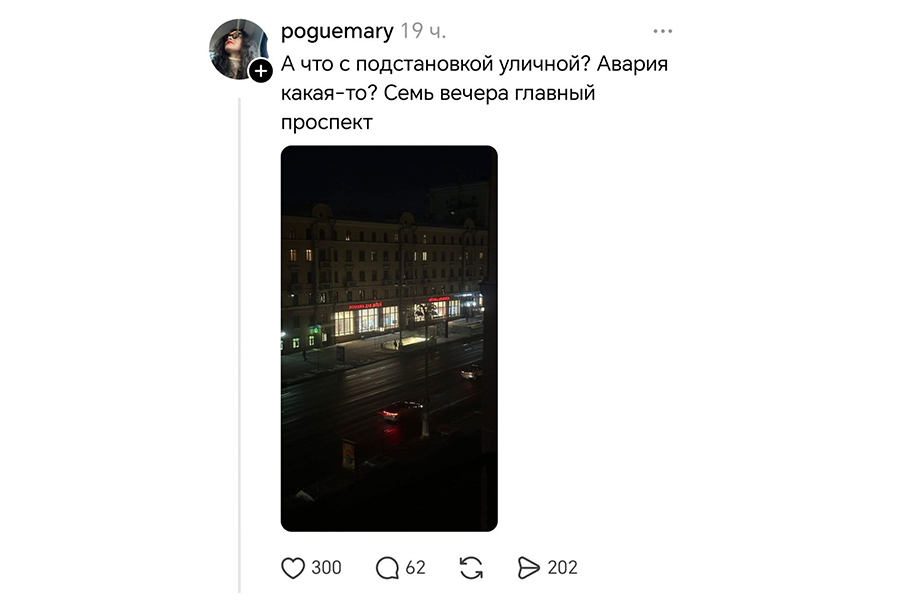The height and width of the screenshot is (600, 900).
Task: Click the text line 'какая-то? Семь вечера главный'
Action: point(438,93)
